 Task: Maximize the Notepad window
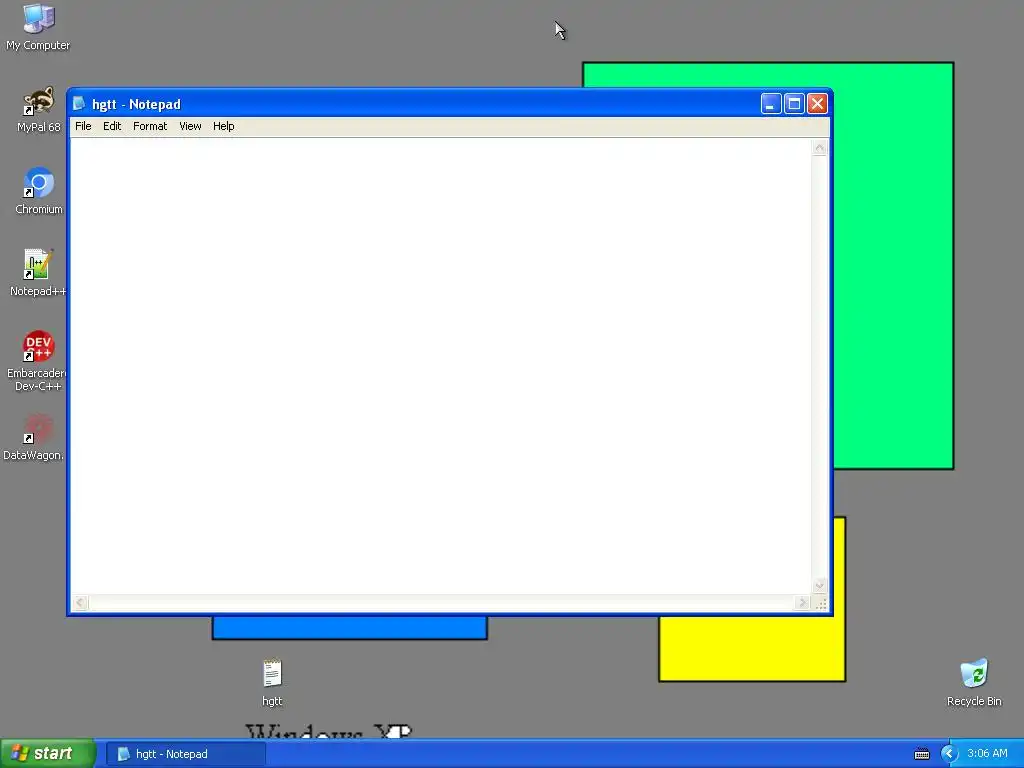pos(794,104)
